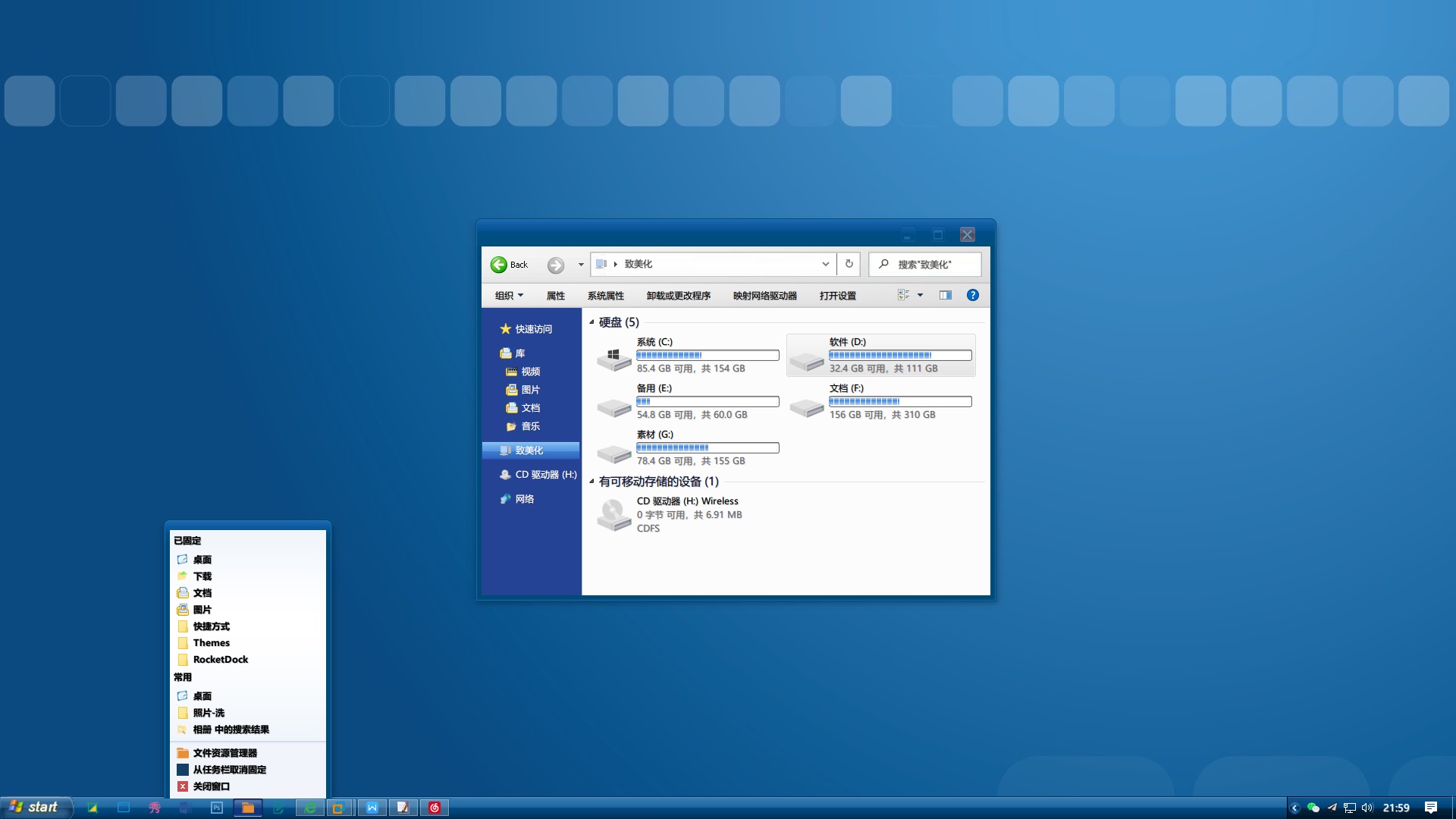Open 下载 in the jump list
This screenshot has height=819, width=1456.
248,576
